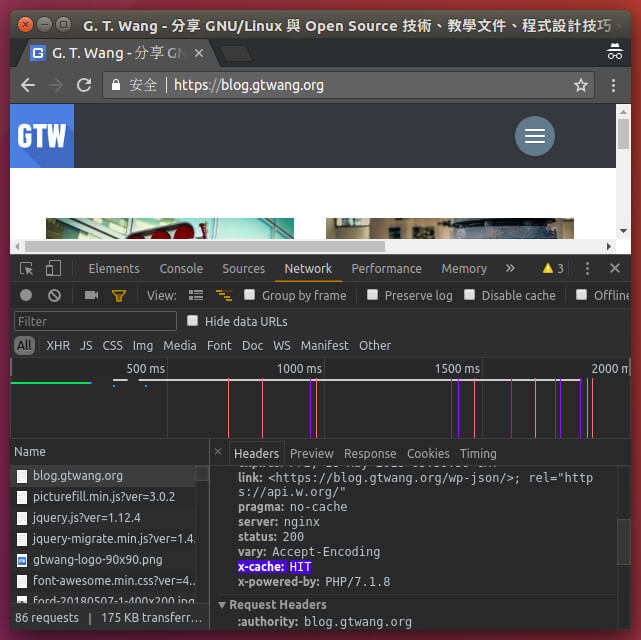Select the jquery.js?ver=1.12.4 request
Image resolution: width=641 pixels, height=640 pixels.
86,517
